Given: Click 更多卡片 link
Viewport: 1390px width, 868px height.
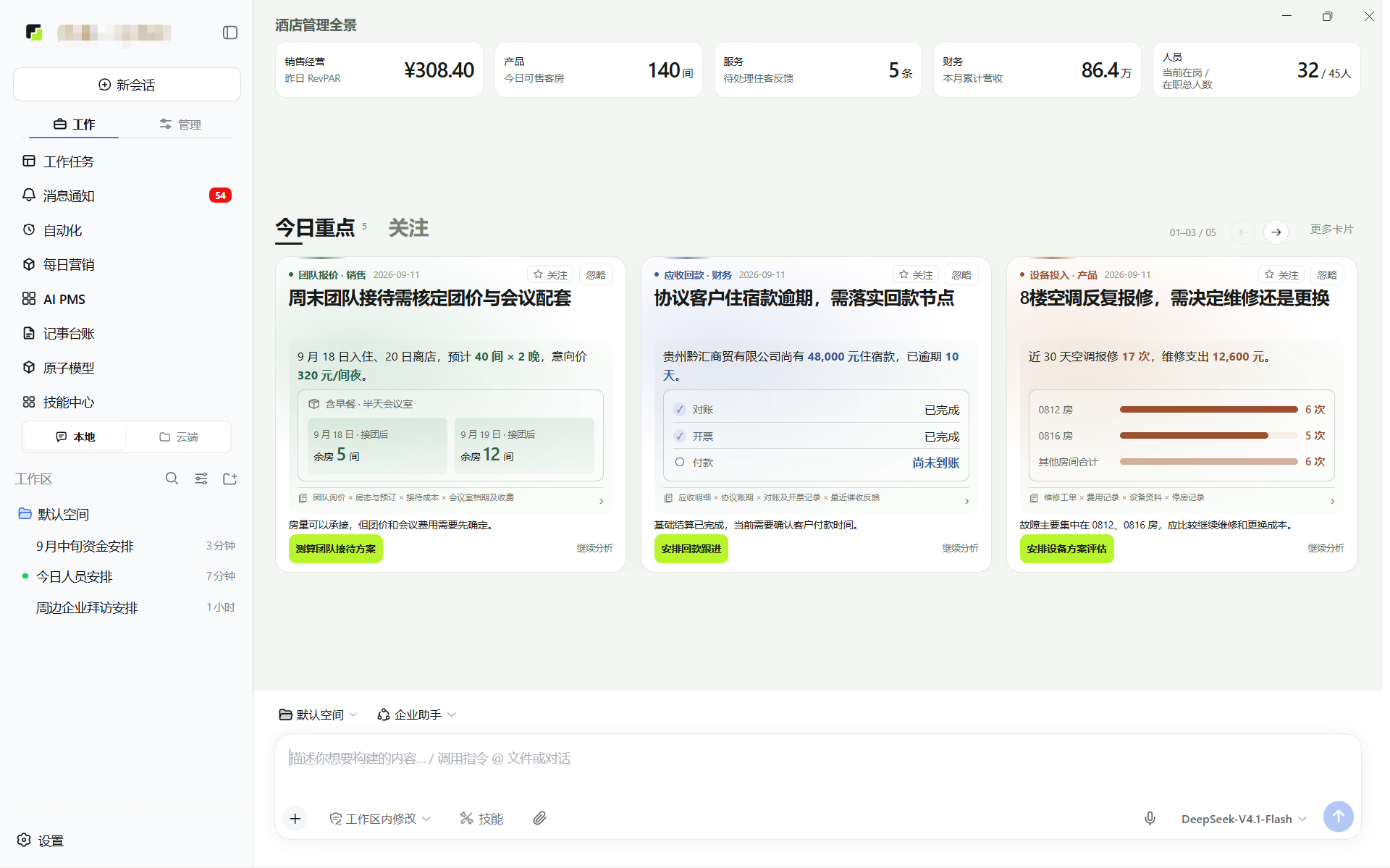Looking at the screenshot, I should pyautogui.click(x=1331, y=229).
